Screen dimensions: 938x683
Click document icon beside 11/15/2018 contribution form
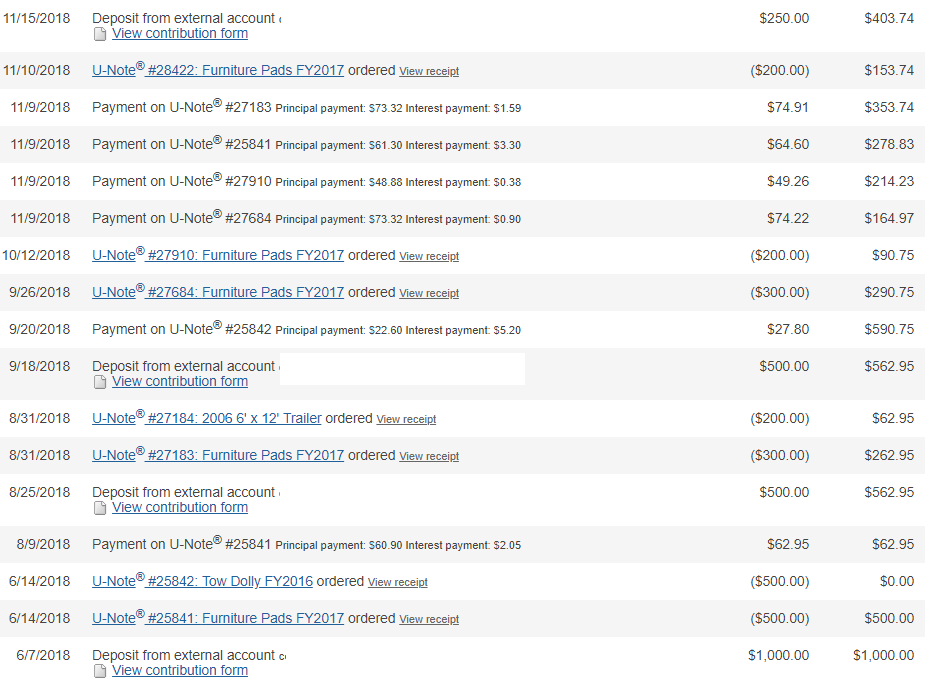[100, 34]
